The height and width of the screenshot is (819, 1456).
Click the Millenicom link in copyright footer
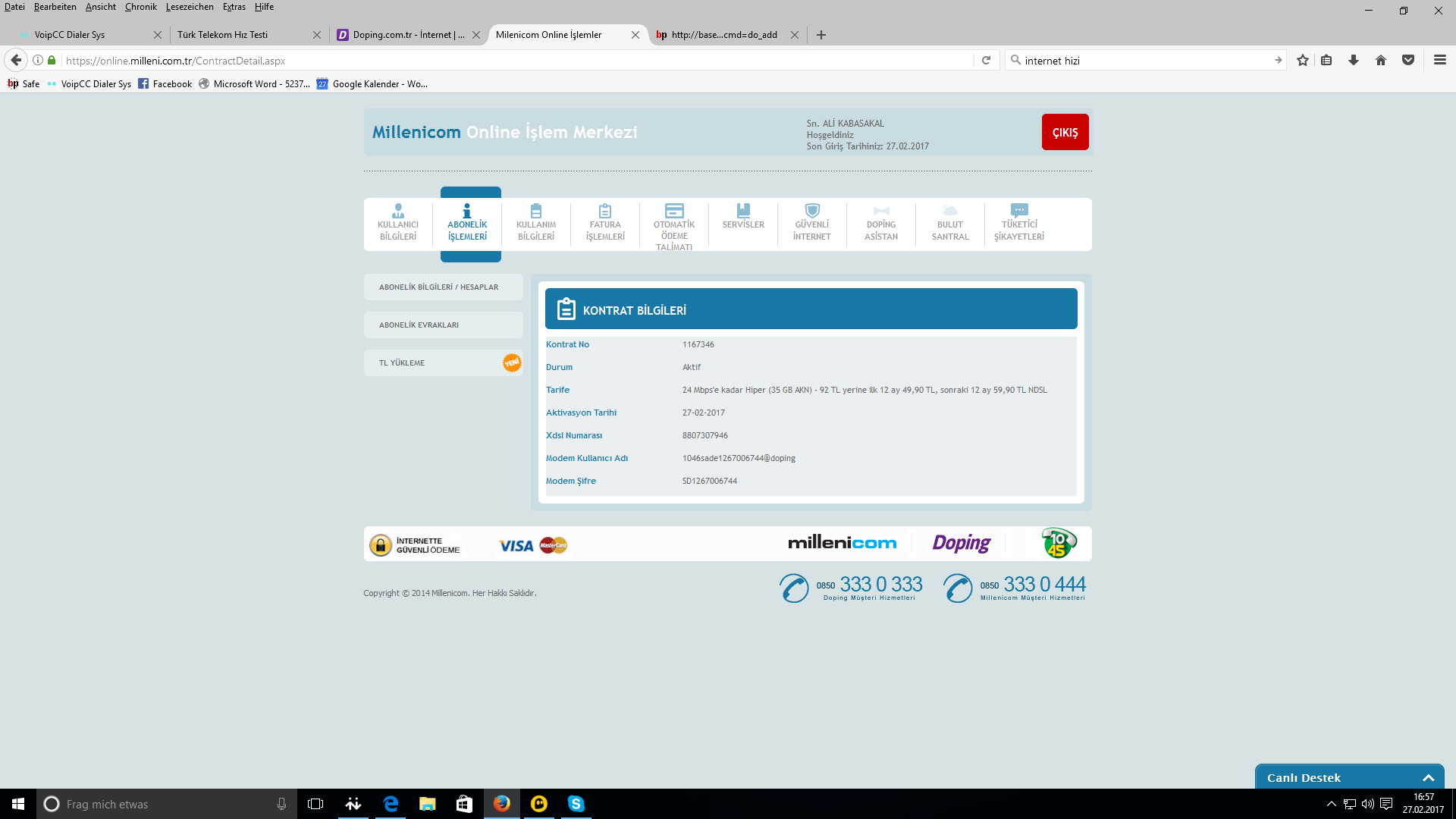click(x=450, y=593)
